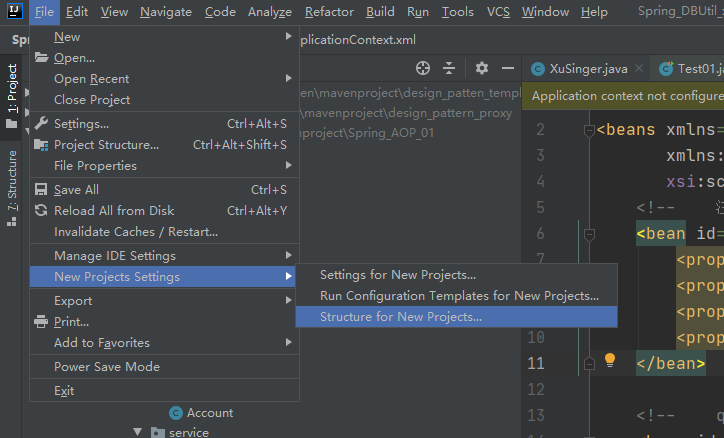
Task: Open the Help menu
Action: (x=594, y=12)
